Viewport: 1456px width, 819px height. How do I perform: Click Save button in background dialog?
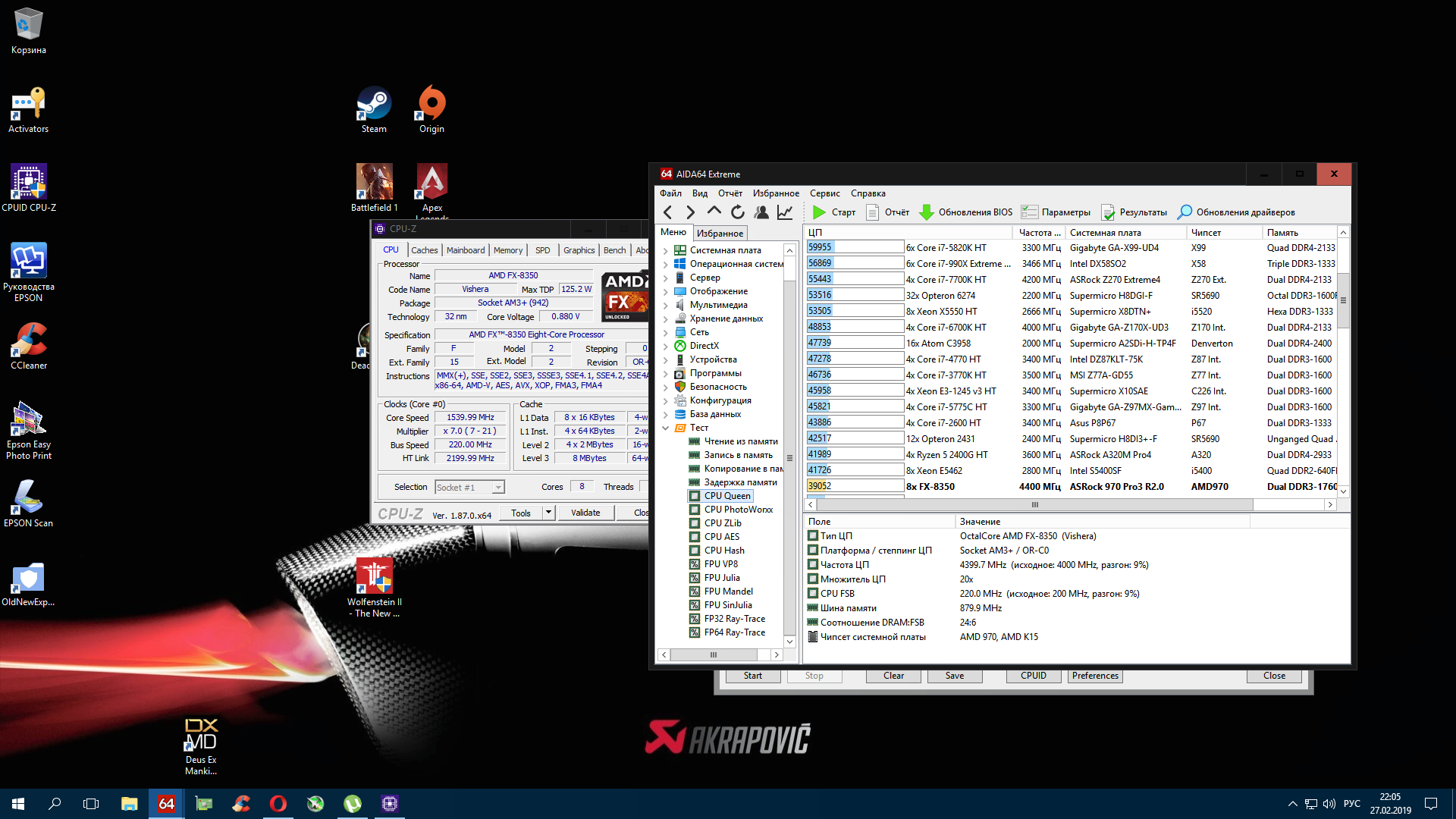[x=954, y=676]
